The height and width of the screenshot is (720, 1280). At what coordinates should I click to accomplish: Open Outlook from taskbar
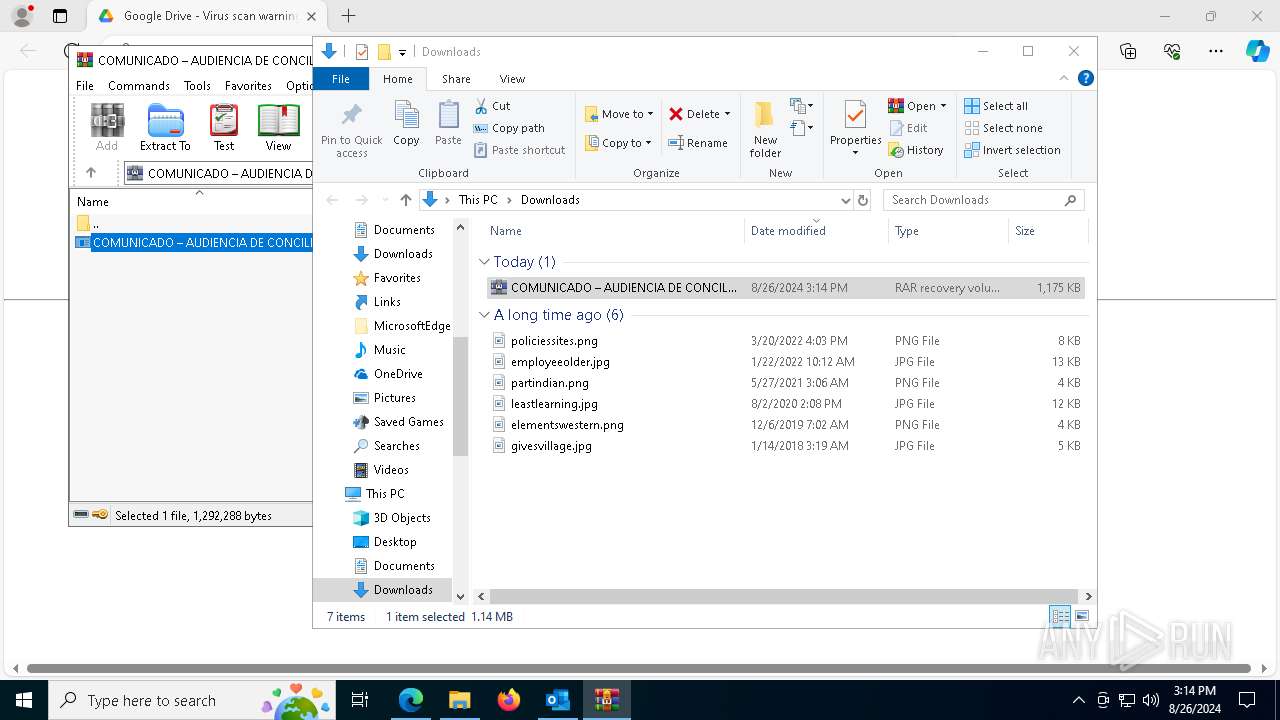coord(557,700)
